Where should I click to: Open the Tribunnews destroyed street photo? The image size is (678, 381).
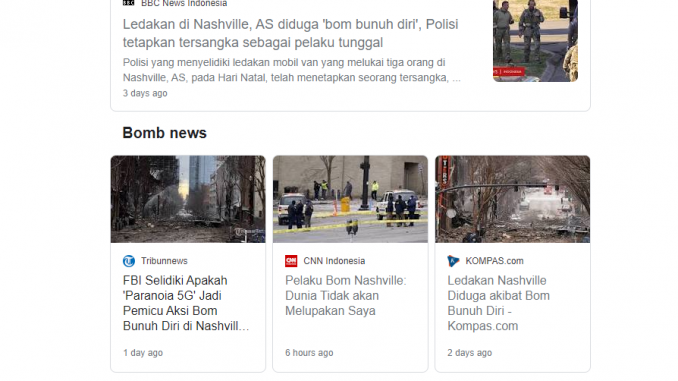coord(188,199)
